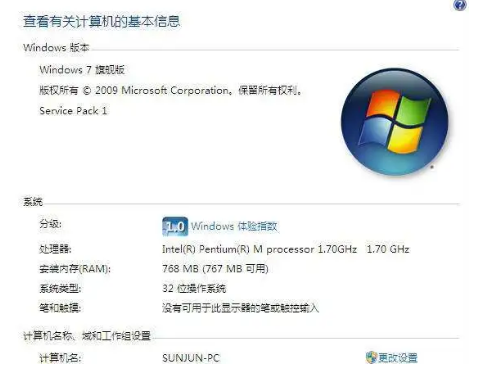Click the SUNJUN-PC computer name
Viewport: 481px width, 379px height.
191,358
